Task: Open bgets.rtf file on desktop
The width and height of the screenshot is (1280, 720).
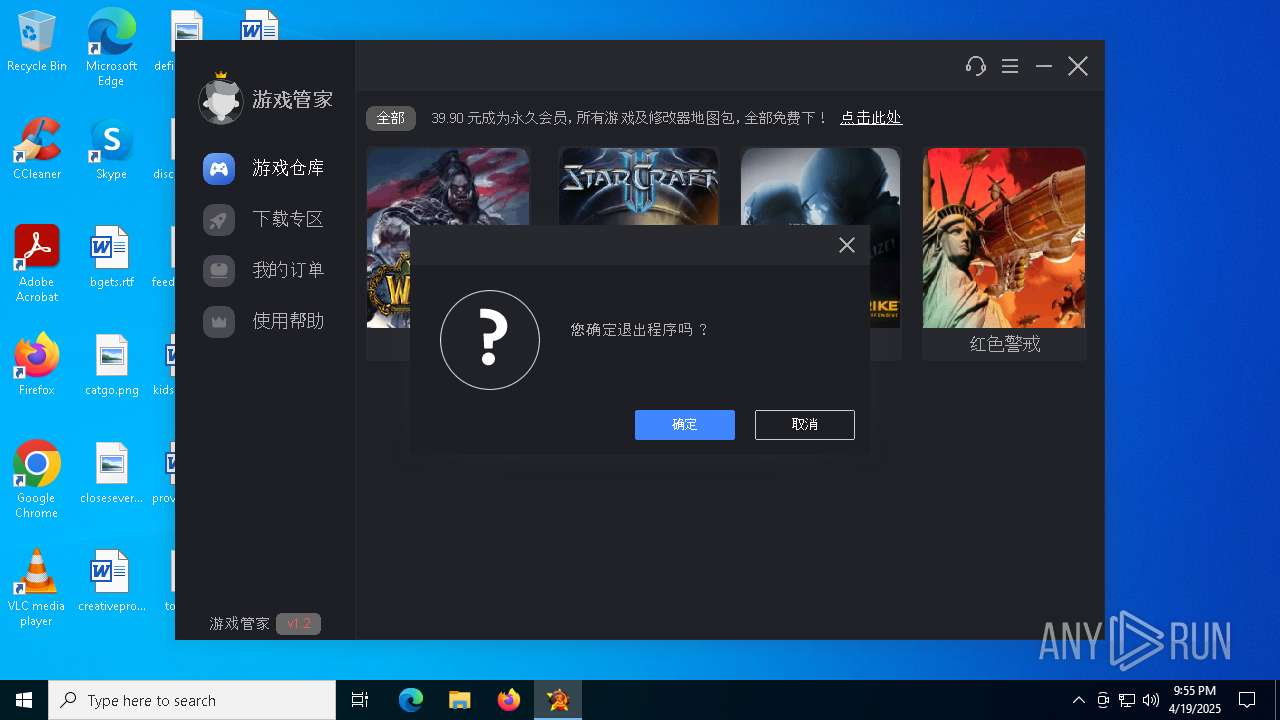Action: pos(111,257)
